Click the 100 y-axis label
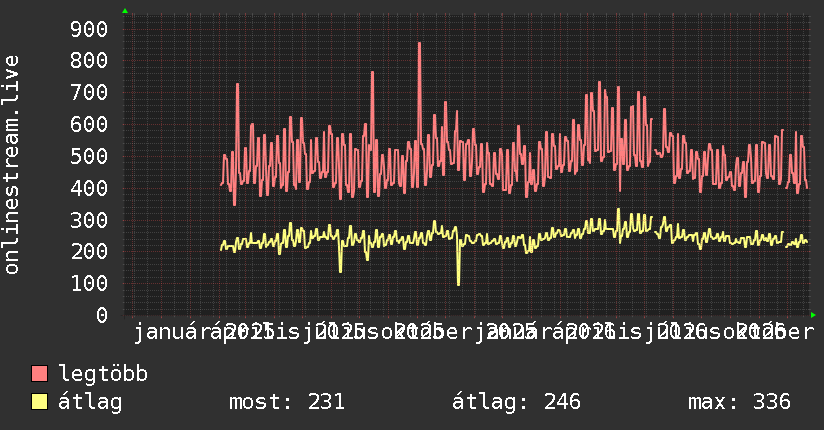 (x=89, y=283)
